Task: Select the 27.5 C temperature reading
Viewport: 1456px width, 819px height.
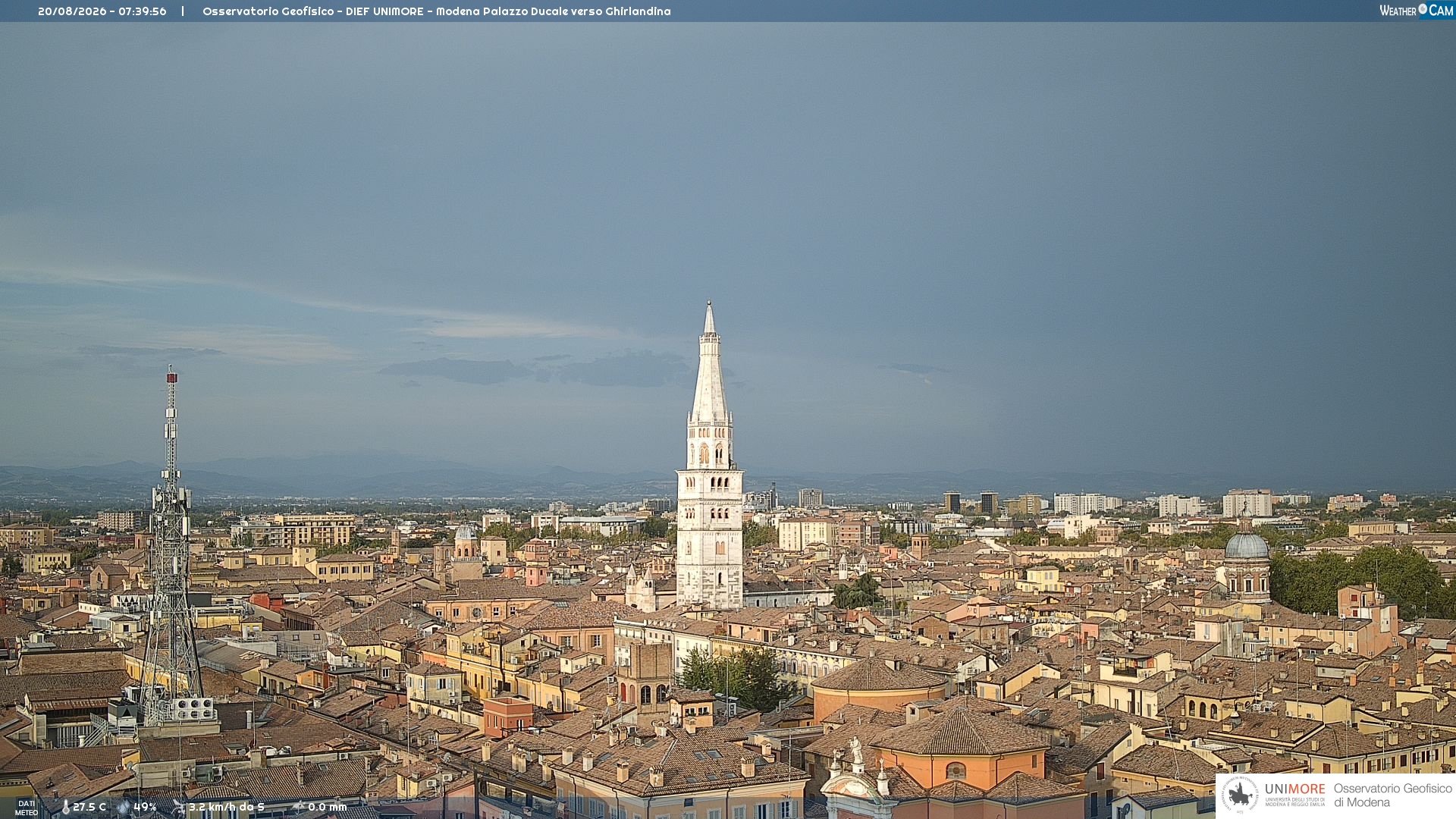Action: tap(89, 807)
